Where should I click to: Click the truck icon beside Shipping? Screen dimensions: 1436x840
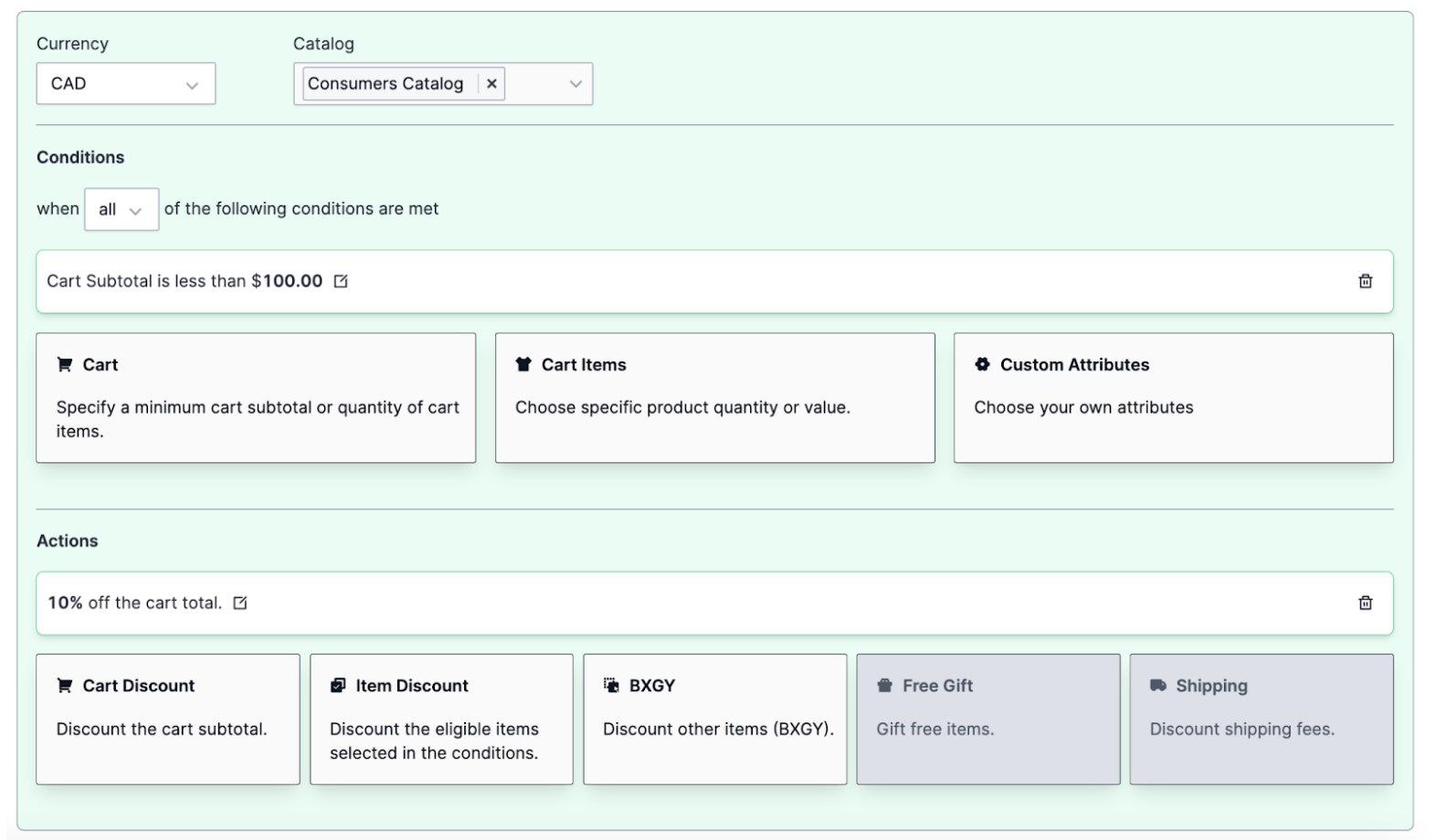[1158, 686]
